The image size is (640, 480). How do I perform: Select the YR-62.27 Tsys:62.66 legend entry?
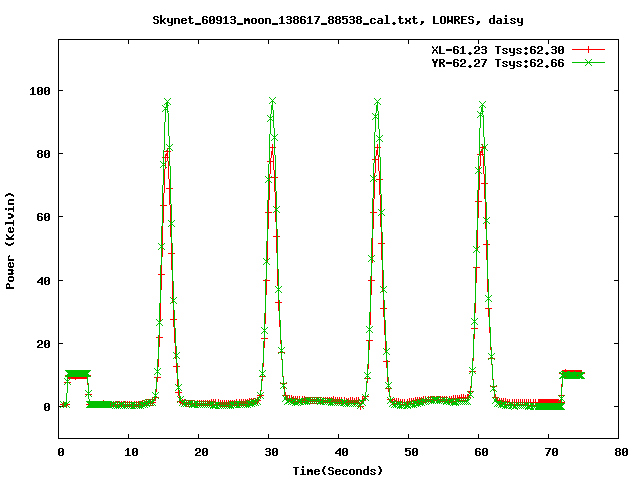pyautogui.click(x=498, y=63)
